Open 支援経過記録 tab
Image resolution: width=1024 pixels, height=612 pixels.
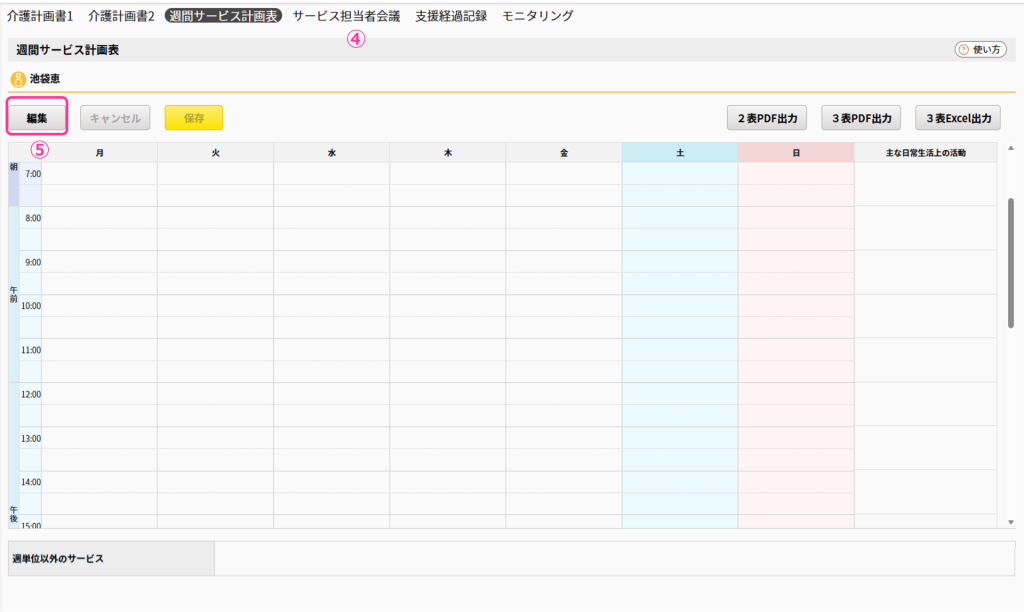tap(451, 16)
